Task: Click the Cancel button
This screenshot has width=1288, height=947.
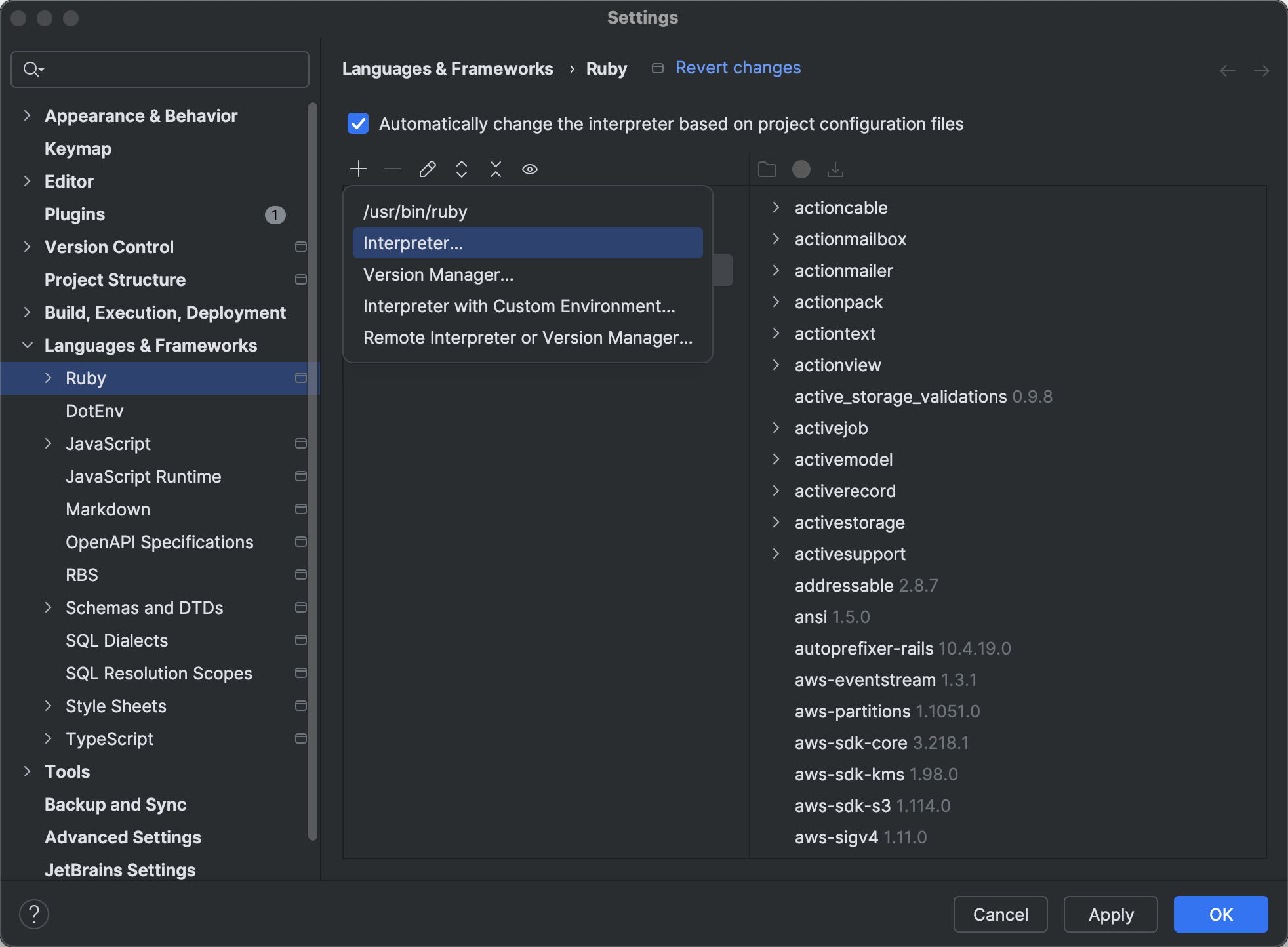Action: point(1001,914)
